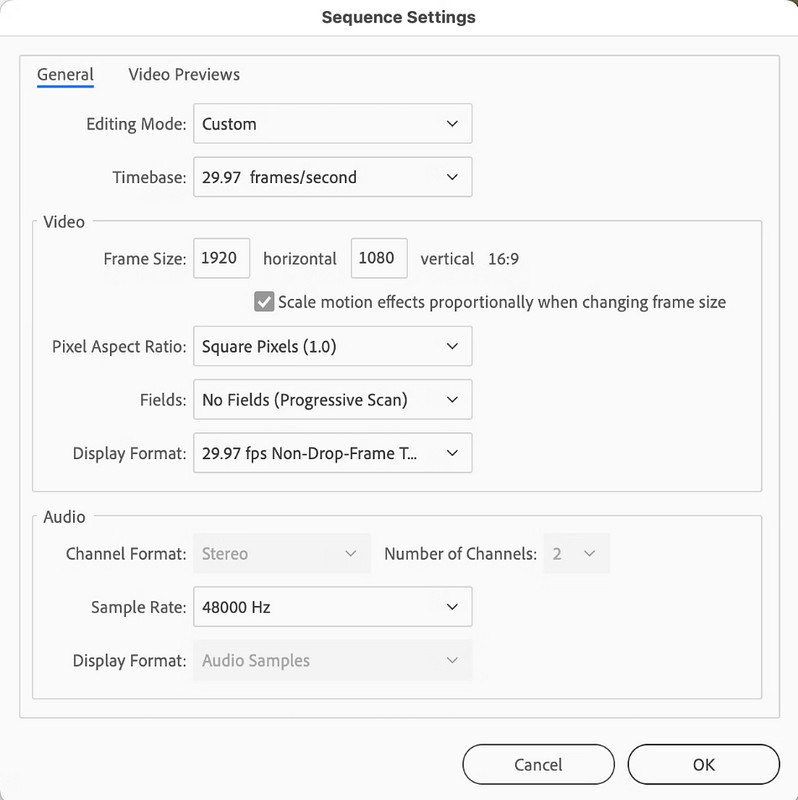Click the vertical frame size field 1080
The height and width of the screenshot is (800, 798).
coord(379,258)
